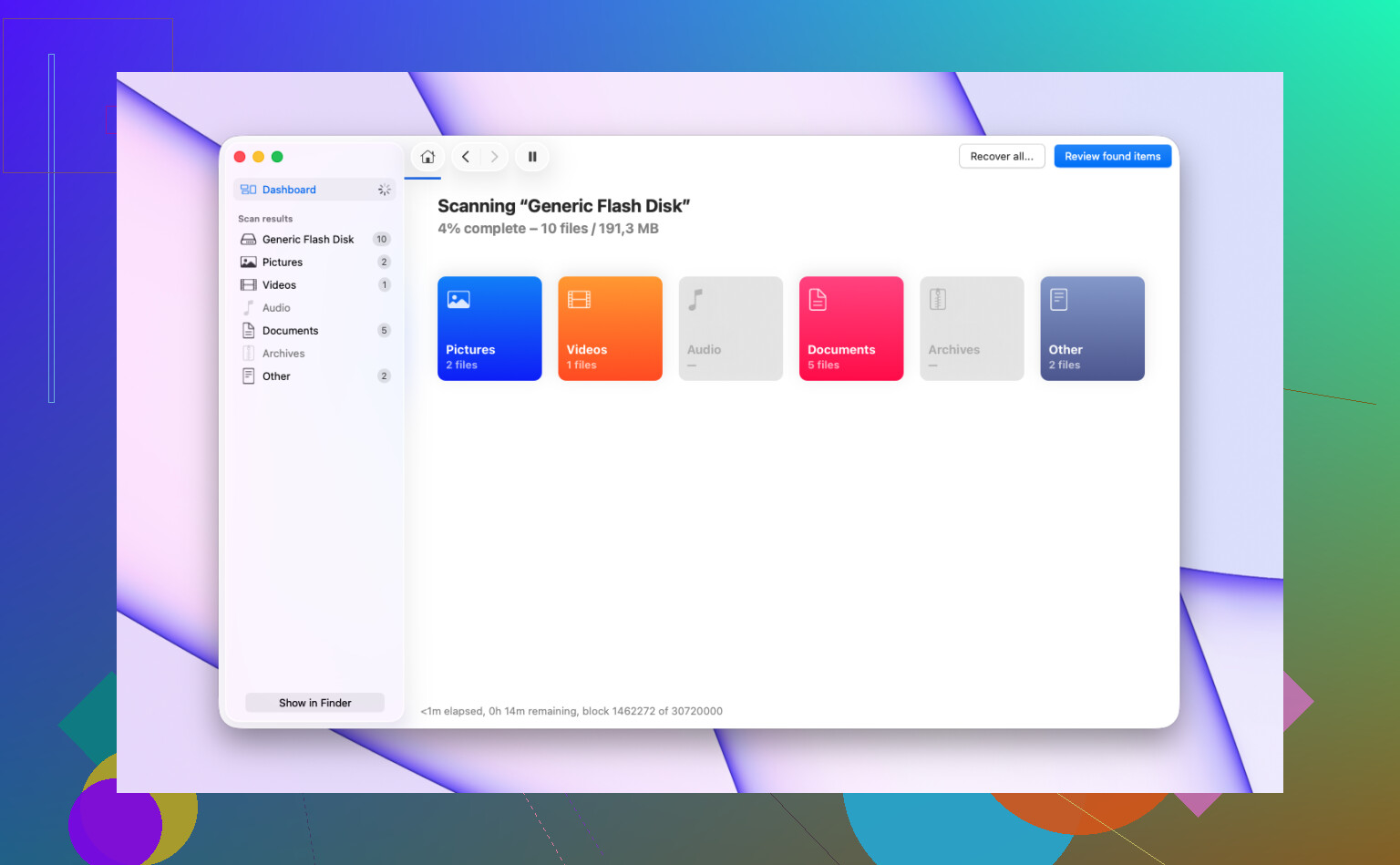Viewport: 1400px width, 865px height.
Task: Go back with the left chevron
Action: click(x=466, y=157)
